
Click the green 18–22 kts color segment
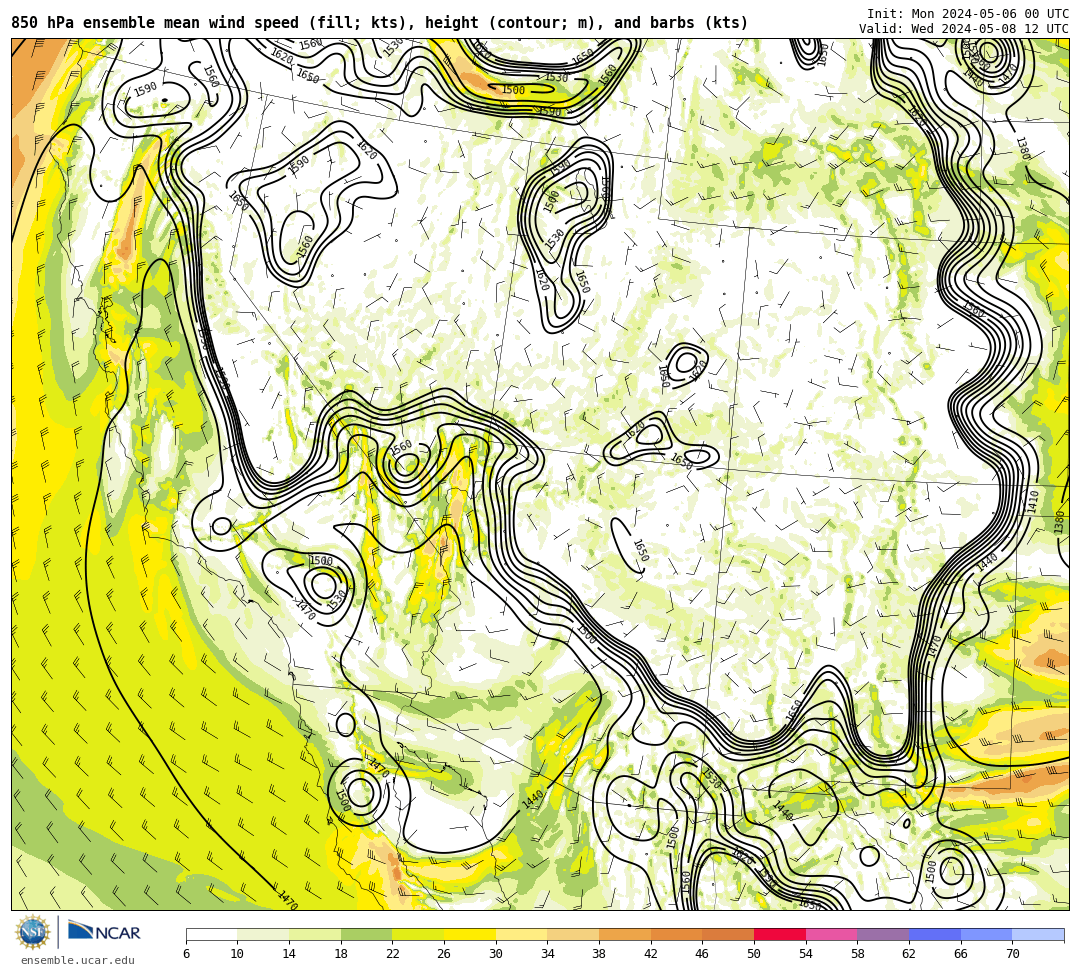click(x=366, y=934)
